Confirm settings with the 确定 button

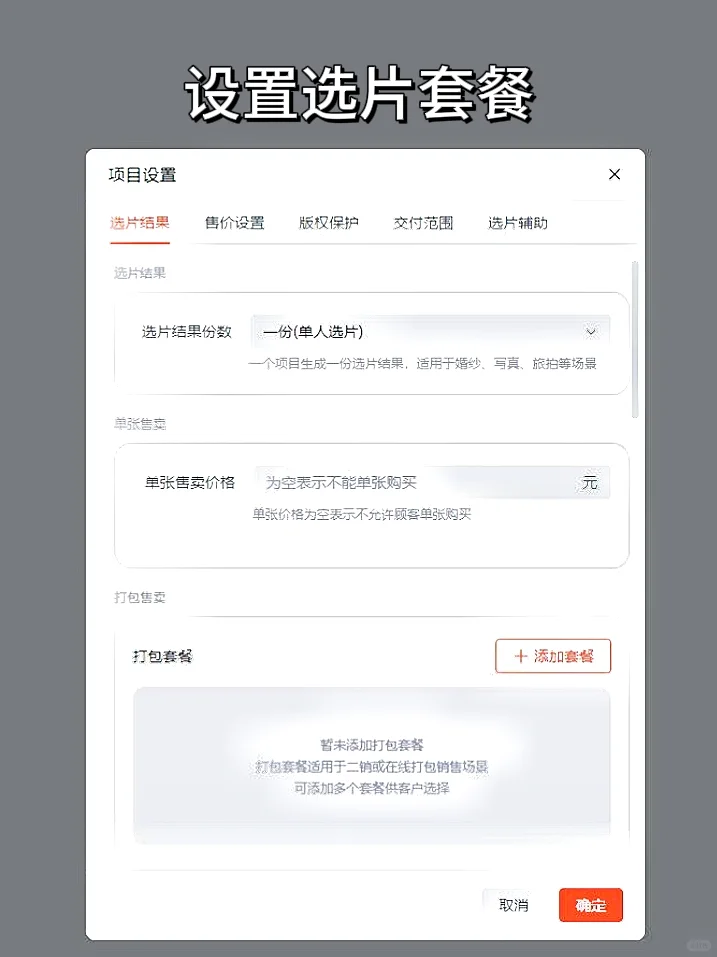point(591,905)
